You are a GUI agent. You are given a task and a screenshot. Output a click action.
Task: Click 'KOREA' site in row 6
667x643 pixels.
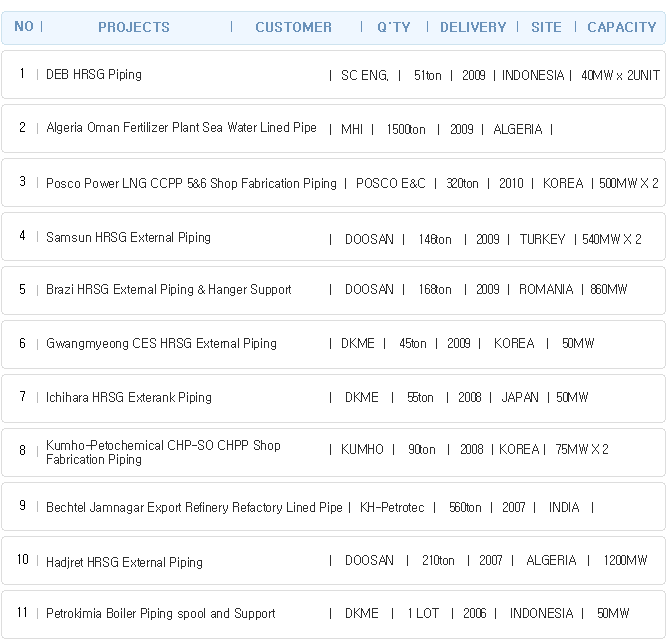pos(514,344)
